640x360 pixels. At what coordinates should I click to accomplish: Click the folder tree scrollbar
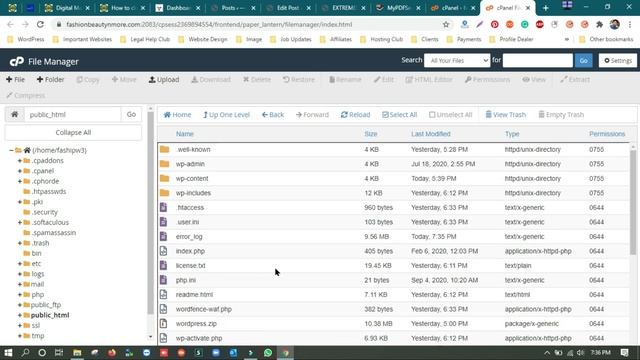click(150, 212)
